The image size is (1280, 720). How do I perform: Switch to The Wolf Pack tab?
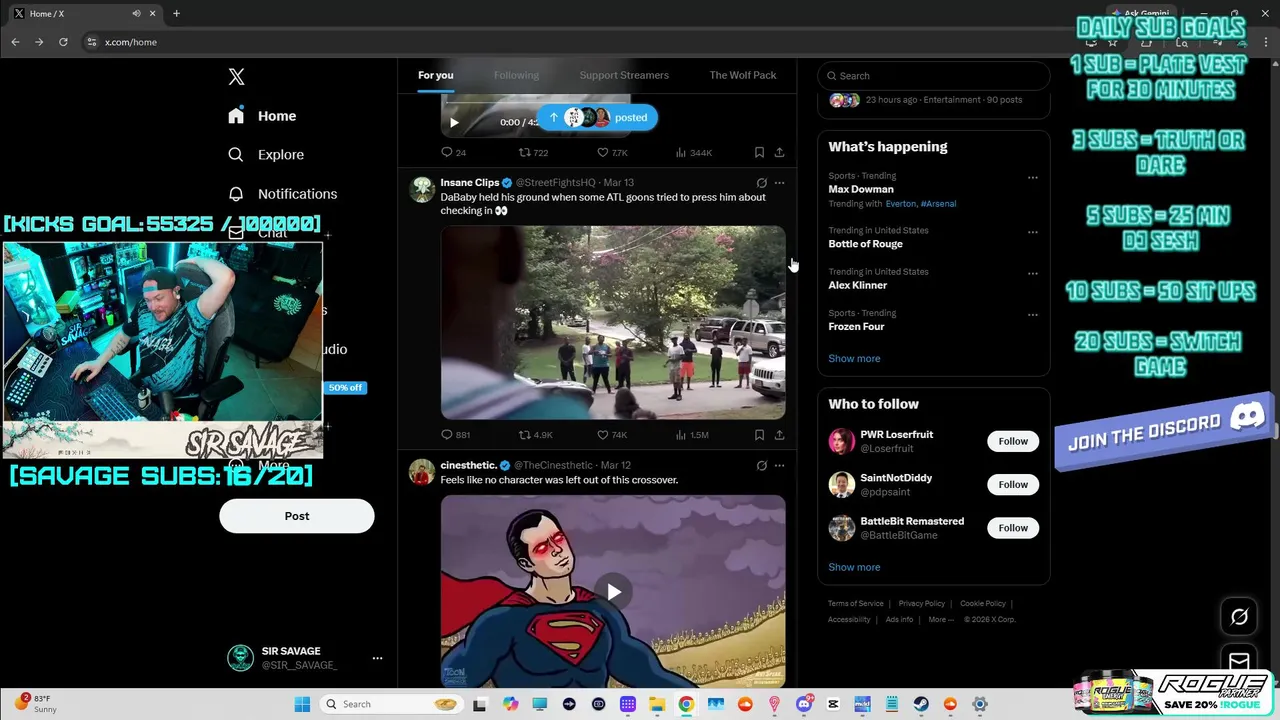[x=743, y=75]
